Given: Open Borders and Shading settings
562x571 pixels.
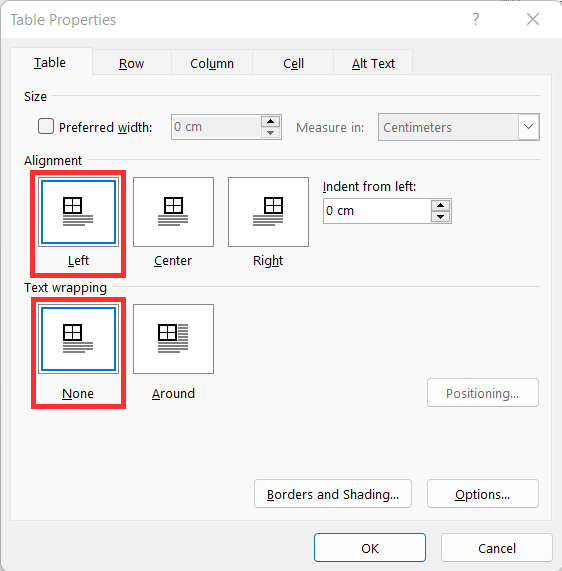Looking at the screenshot, I should [x=333, y=494].
